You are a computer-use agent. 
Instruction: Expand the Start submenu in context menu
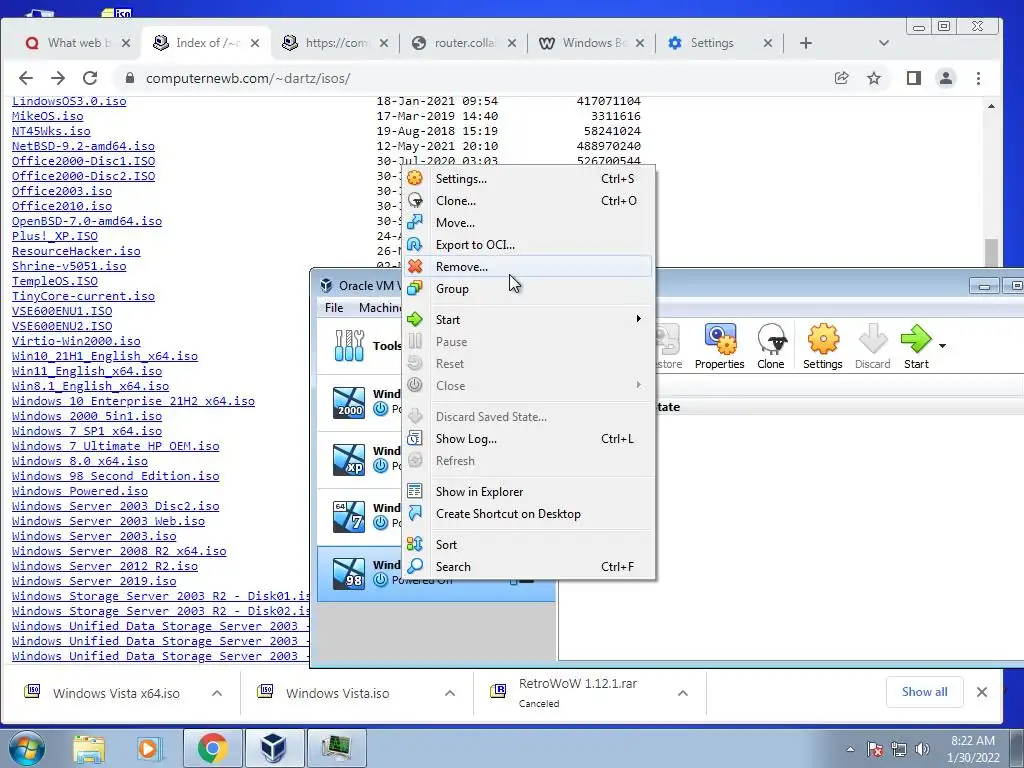pos(528,319)
